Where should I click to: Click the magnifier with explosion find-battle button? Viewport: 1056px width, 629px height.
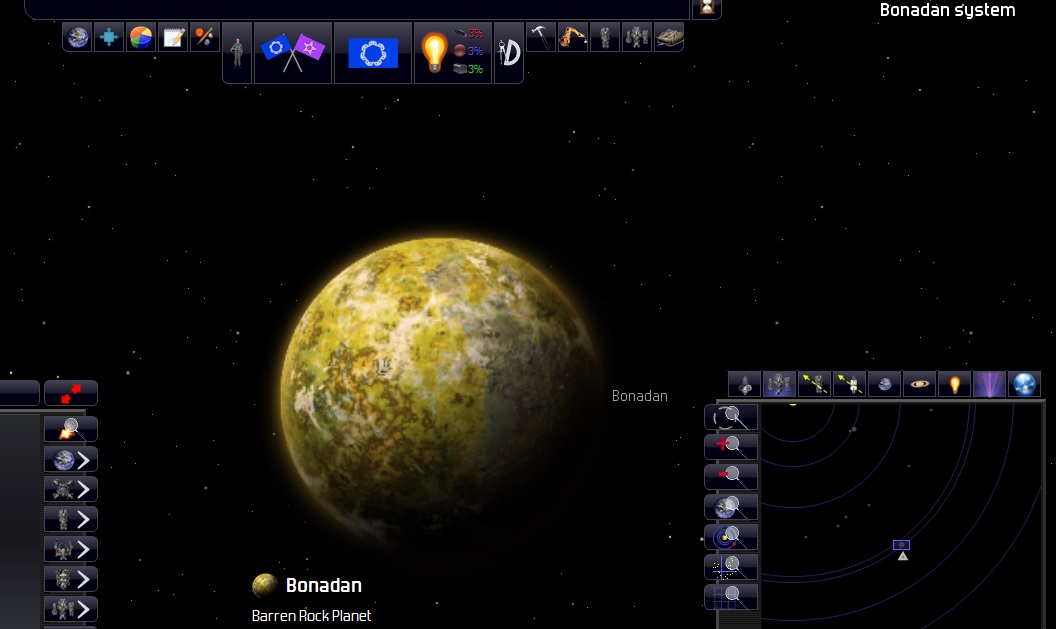pos(71,429)
